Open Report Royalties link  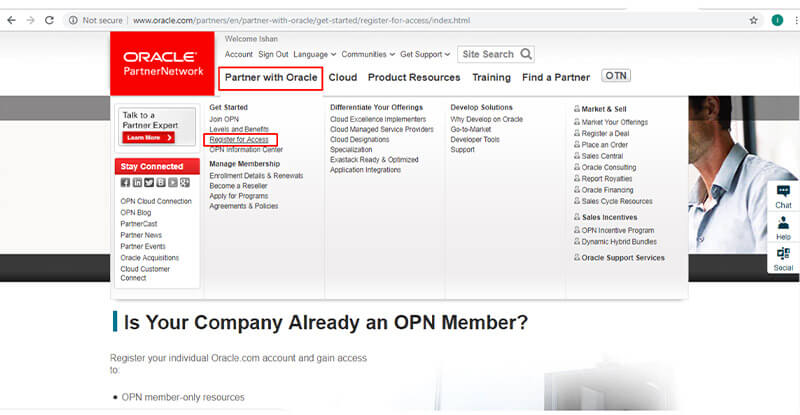pos(607,179)
